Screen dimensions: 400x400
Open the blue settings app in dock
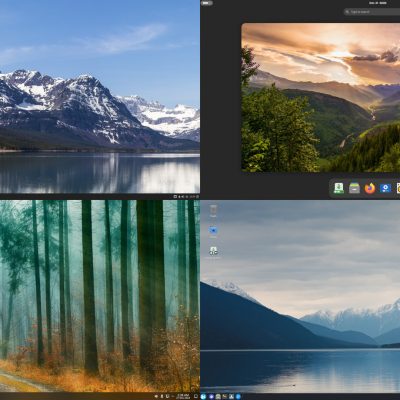click(x=385, y=188)
